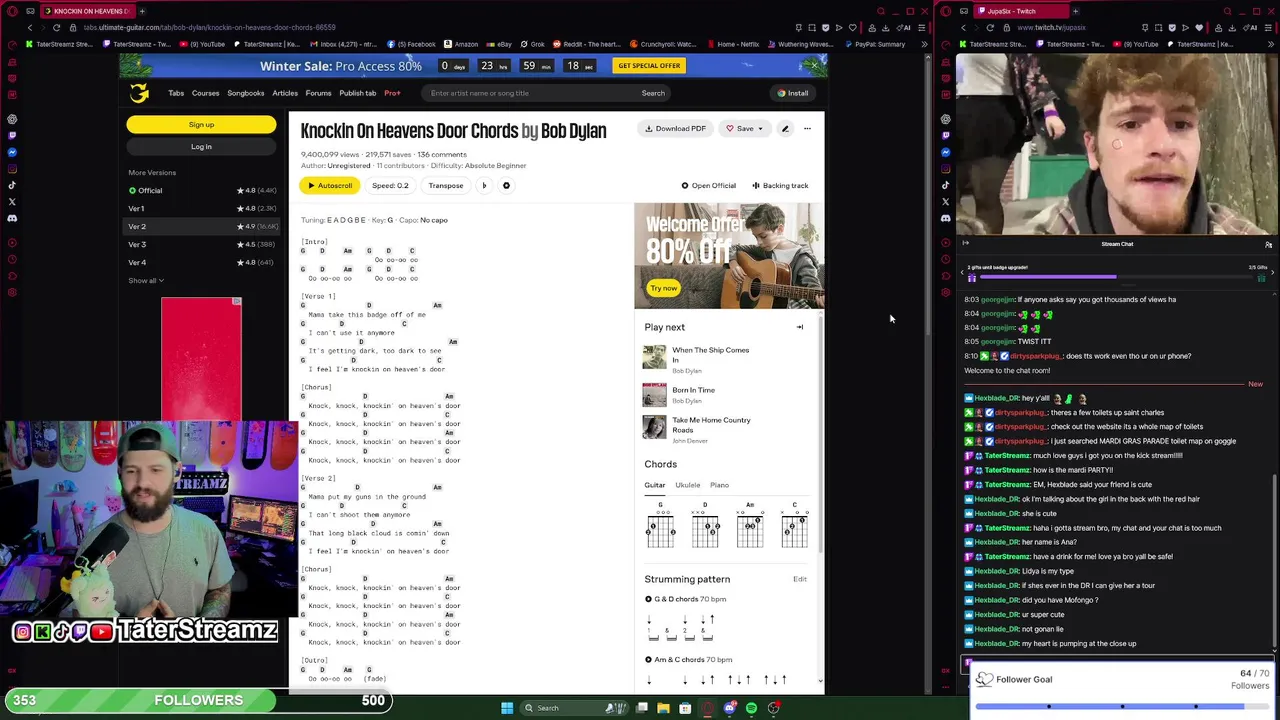1280x720 pixels.
Task: Click Hexblade_DR username in hey y'all message
Action: point(996,398)
